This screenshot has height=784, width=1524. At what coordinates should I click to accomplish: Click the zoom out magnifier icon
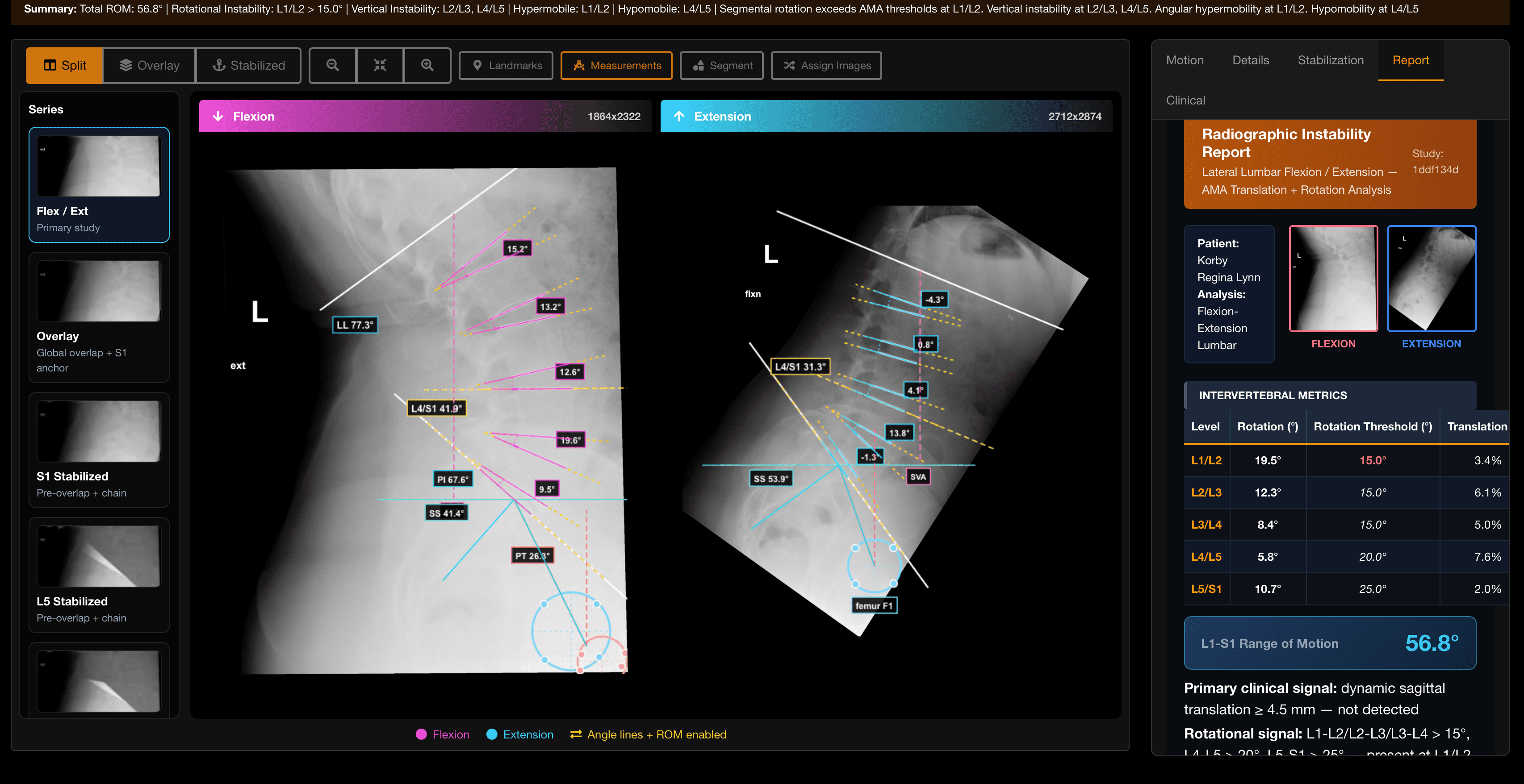click(x=332, y=66)
